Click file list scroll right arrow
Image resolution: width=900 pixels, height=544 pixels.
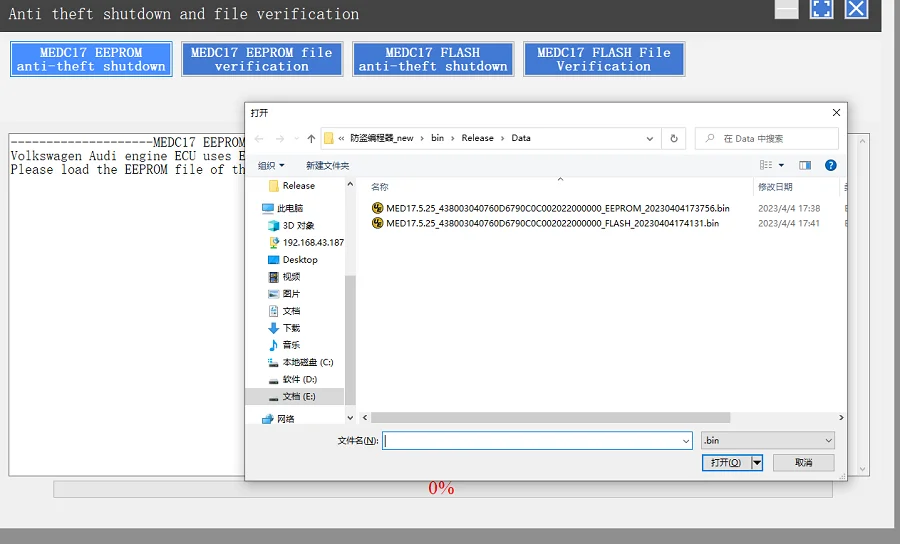(x=841, y=418)
